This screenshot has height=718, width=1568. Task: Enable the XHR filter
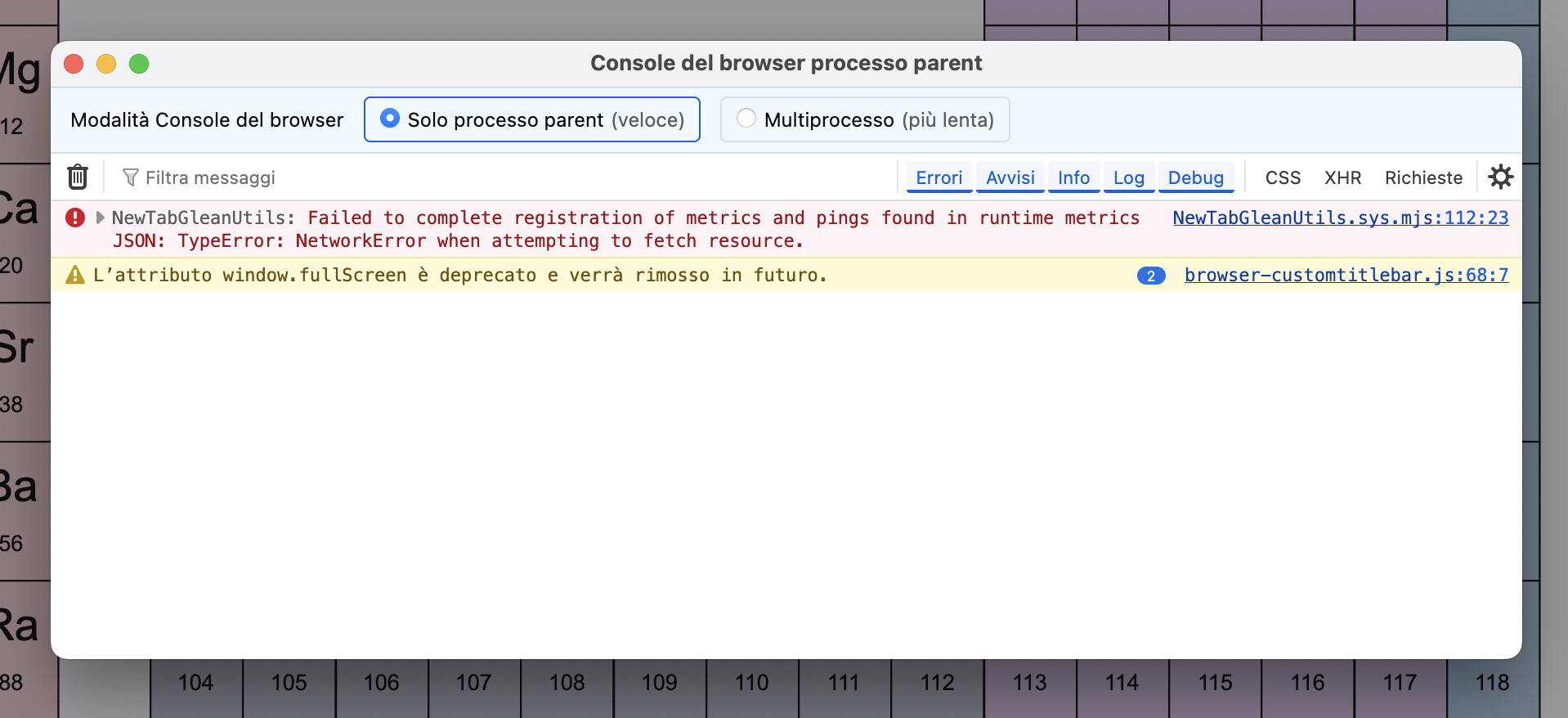[x=1342, y=177]
